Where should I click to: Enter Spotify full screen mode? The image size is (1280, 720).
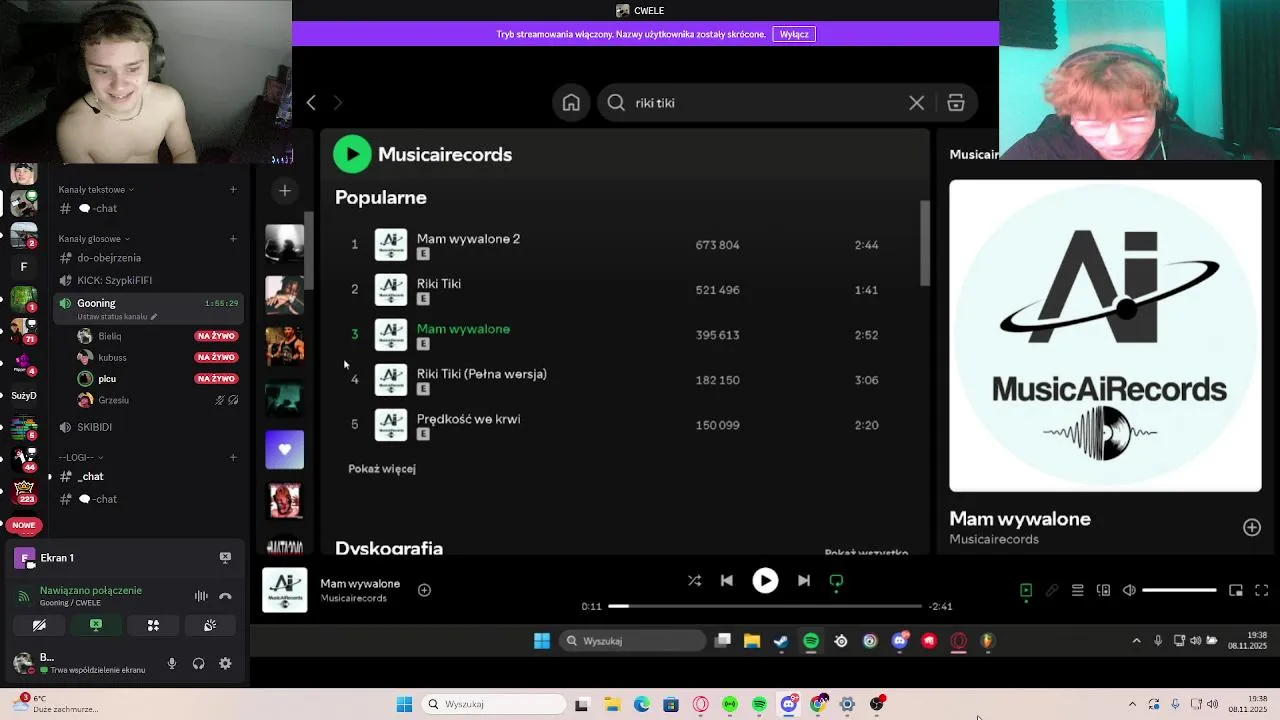point(1262,590)
